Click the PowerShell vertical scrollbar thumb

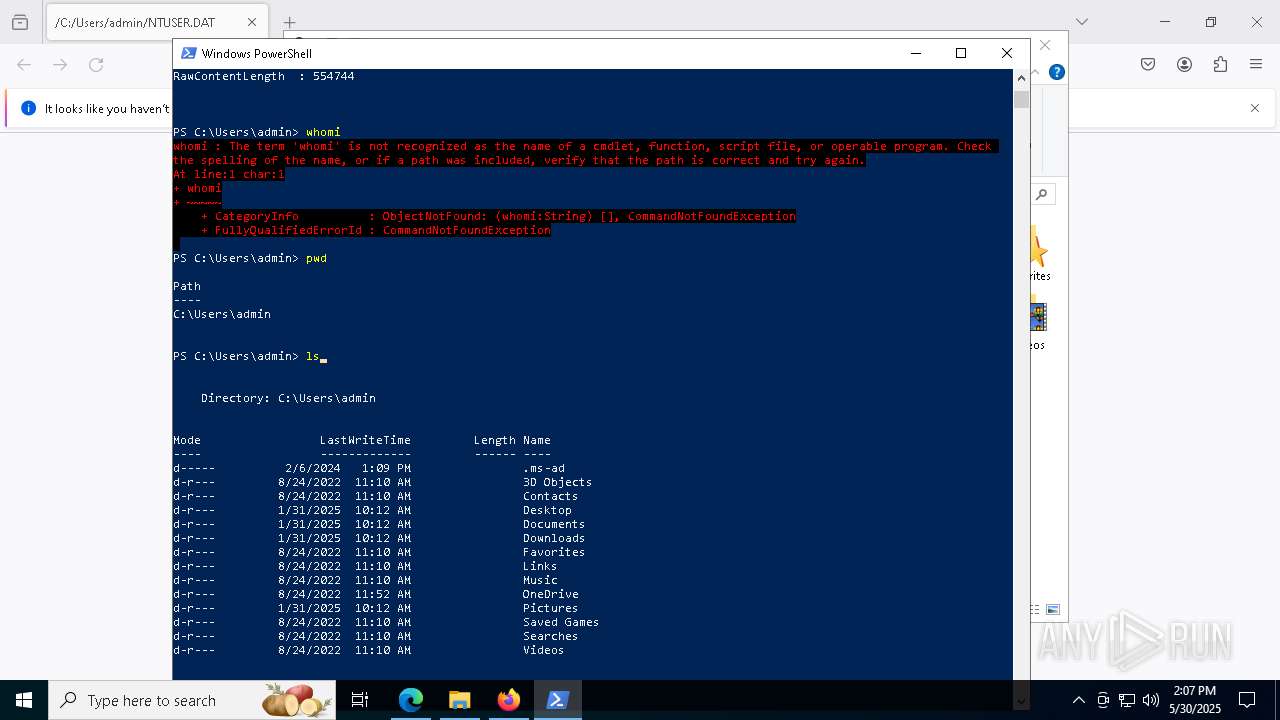[x=1021, y=99]
